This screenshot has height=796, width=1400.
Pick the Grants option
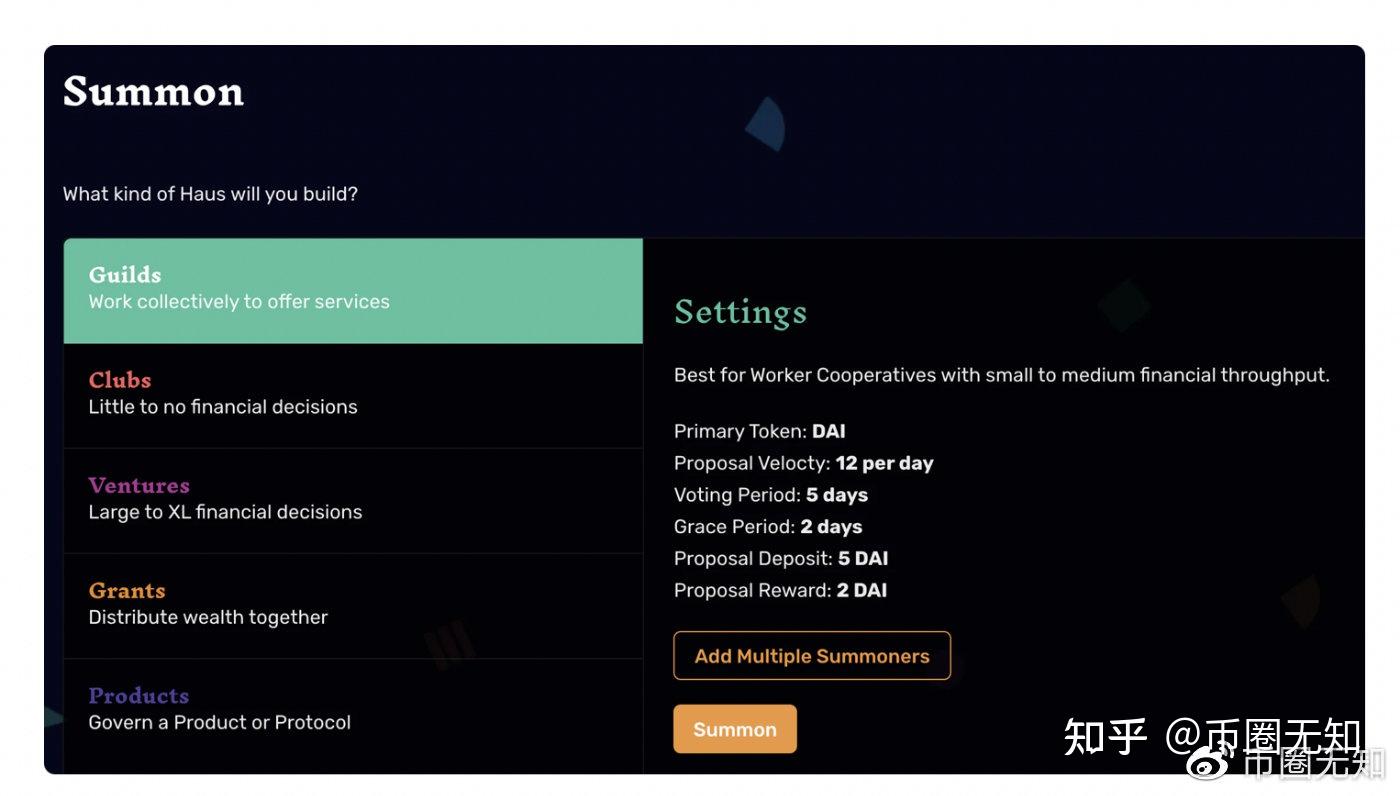tap(352, 605)
